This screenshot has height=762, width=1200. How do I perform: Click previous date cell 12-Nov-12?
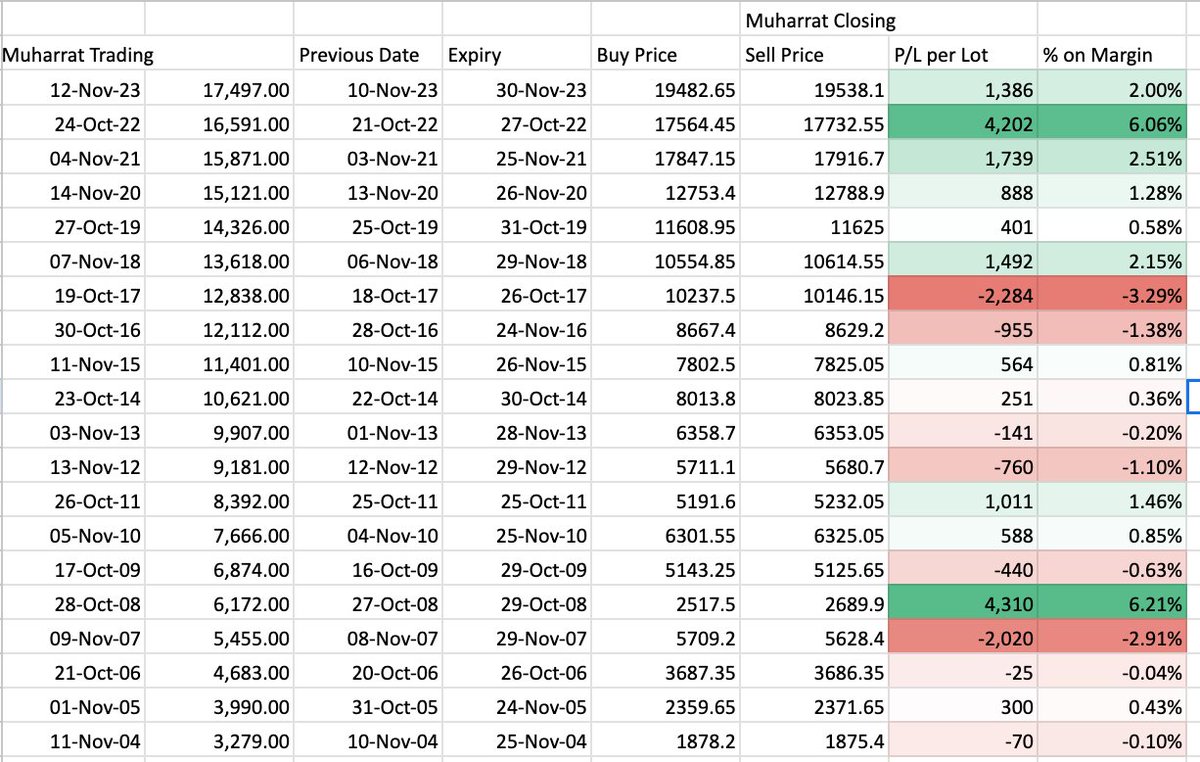click(x=368, y=465)
